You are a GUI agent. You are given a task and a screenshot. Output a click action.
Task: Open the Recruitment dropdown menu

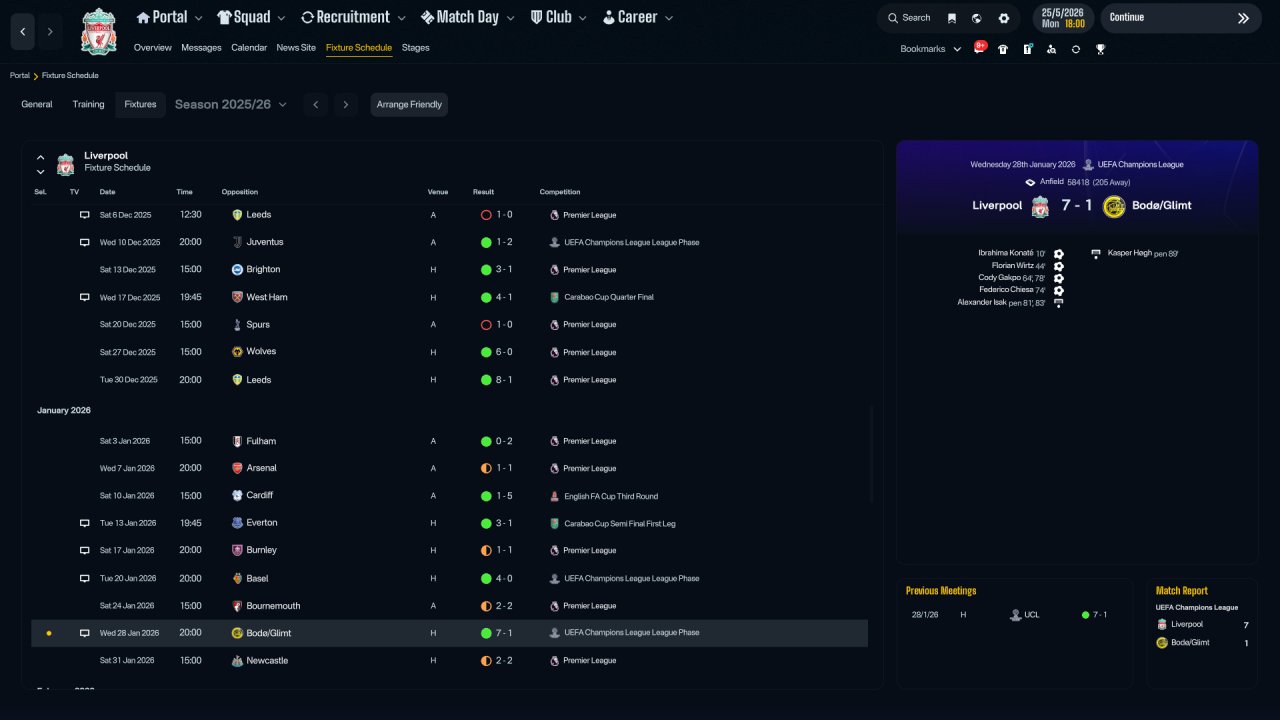pyautogui.click(x=353, y=17)
